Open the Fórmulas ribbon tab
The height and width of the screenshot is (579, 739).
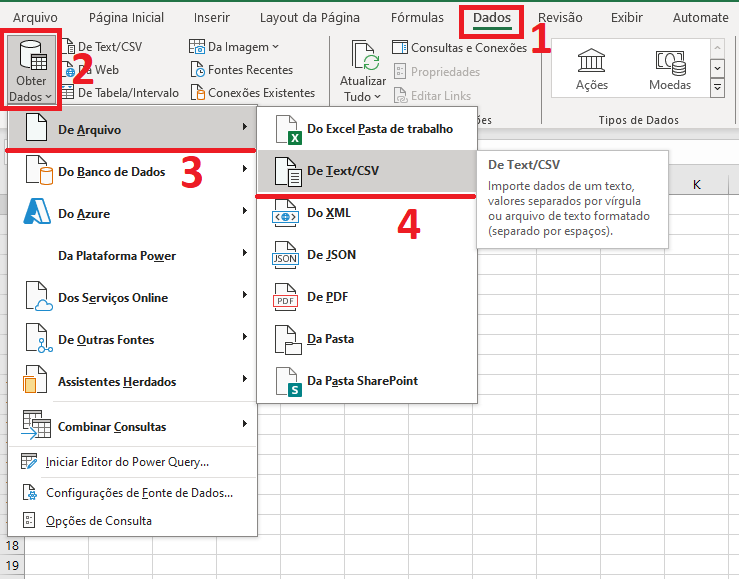coord(417,18)
